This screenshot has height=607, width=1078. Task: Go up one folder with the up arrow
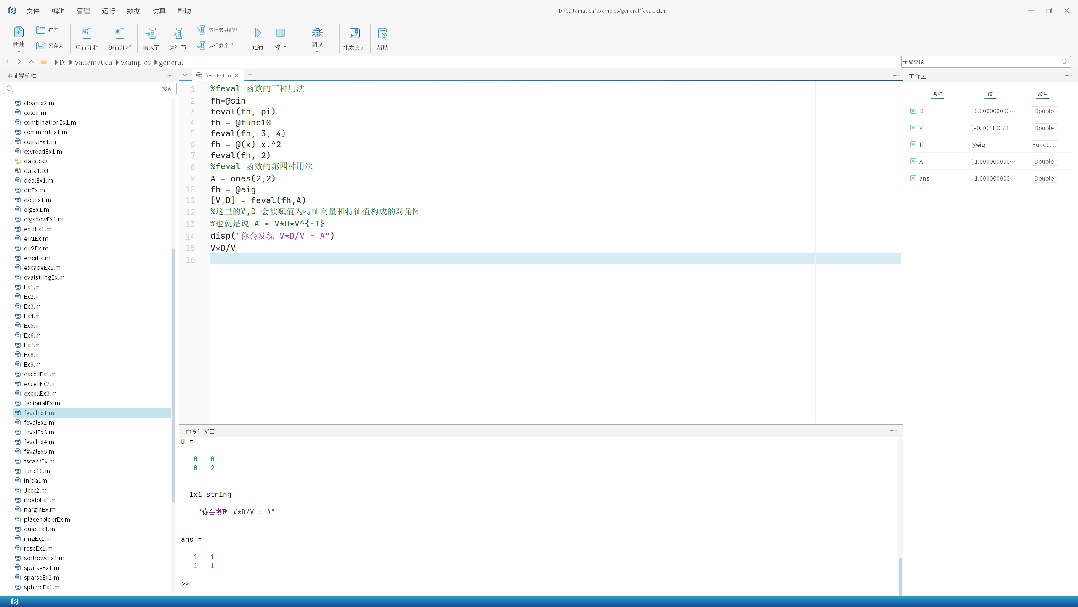pyautogui.click(x=31, y=62)
